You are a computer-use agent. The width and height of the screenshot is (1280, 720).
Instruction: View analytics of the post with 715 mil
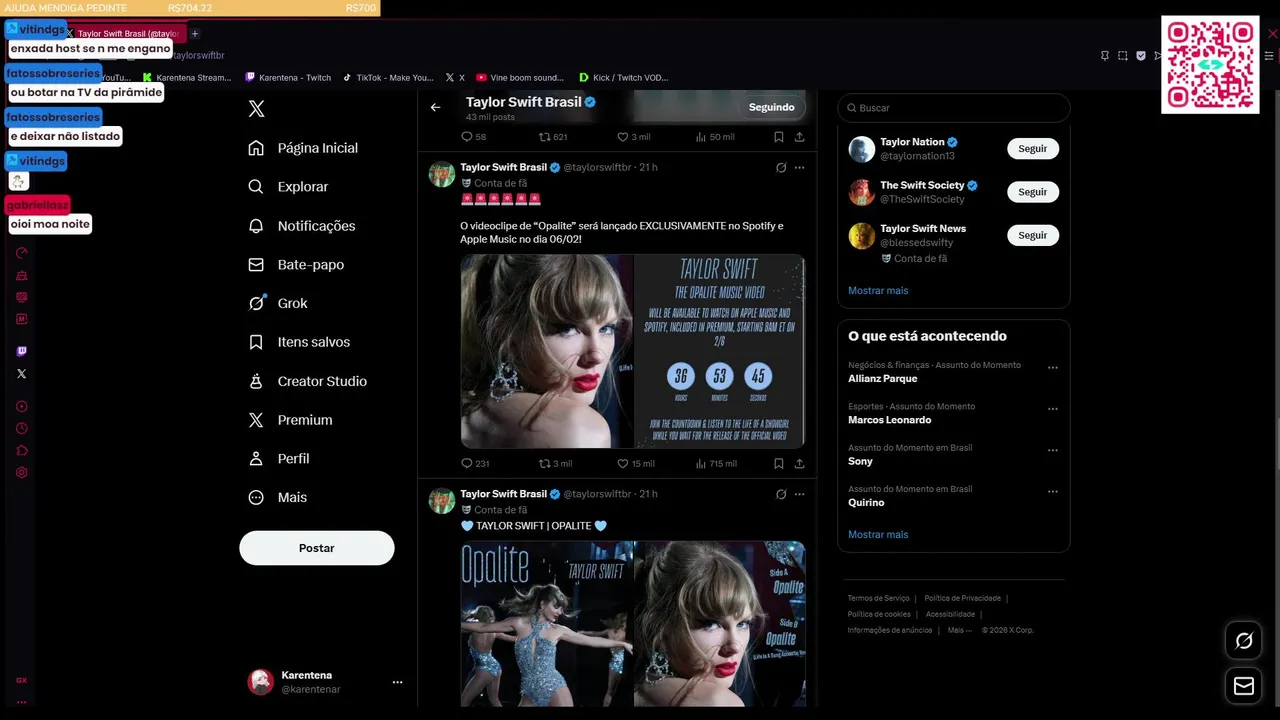click(x=715, y=464)
